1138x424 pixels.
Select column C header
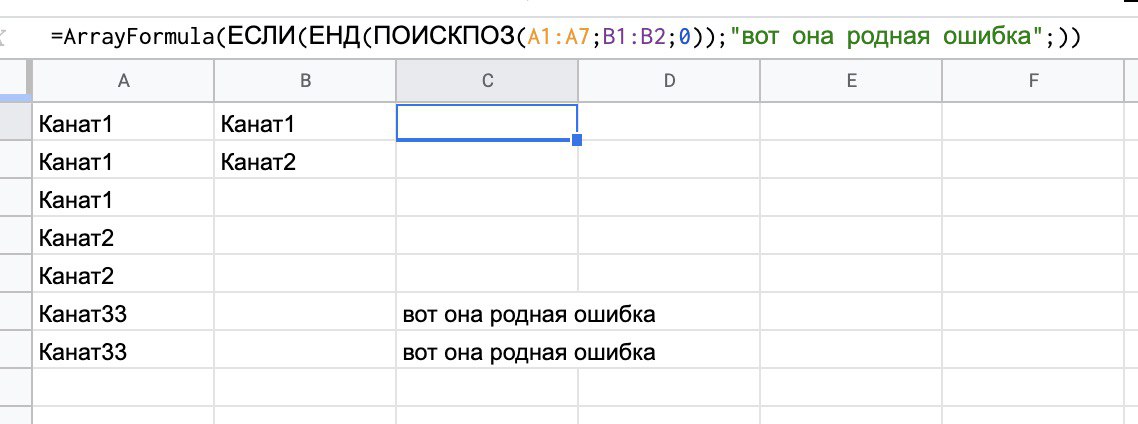coord(487,81)
